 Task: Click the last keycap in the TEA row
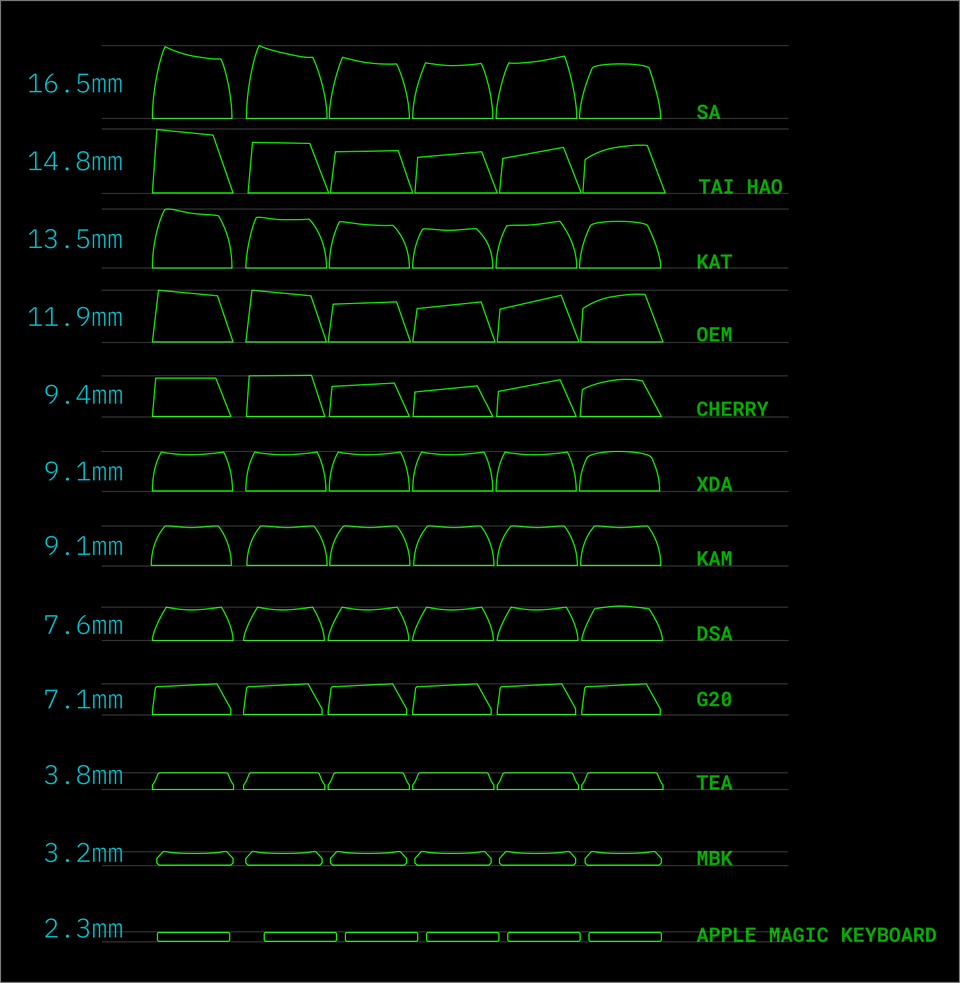tap(622, 781)
